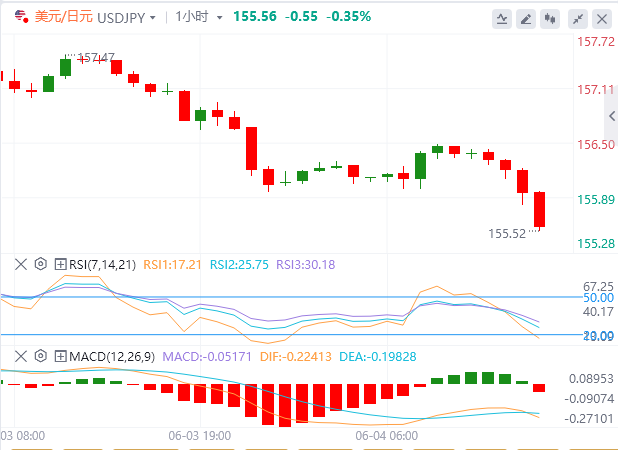Click the 06-03 19:00 time label
Viewport: 618px width, 450px height.
[199, 436]
